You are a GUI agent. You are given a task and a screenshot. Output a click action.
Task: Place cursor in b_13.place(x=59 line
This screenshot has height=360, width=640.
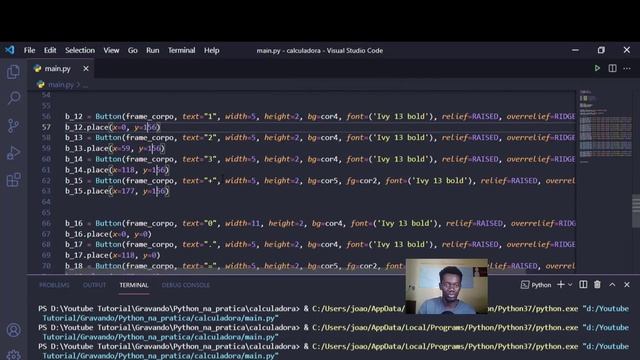coord(115,148)
